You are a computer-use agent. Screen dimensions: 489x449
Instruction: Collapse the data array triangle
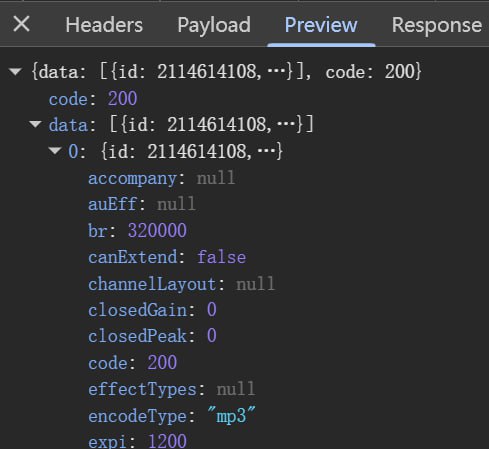(x=35, y=124)
